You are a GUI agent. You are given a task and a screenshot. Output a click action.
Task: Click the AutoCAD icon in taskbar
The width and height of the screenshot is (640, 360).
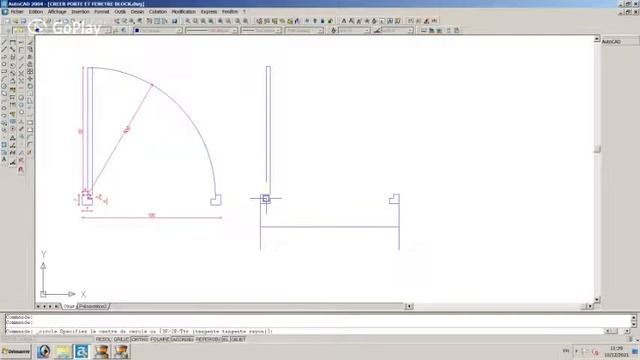[82, 351]
